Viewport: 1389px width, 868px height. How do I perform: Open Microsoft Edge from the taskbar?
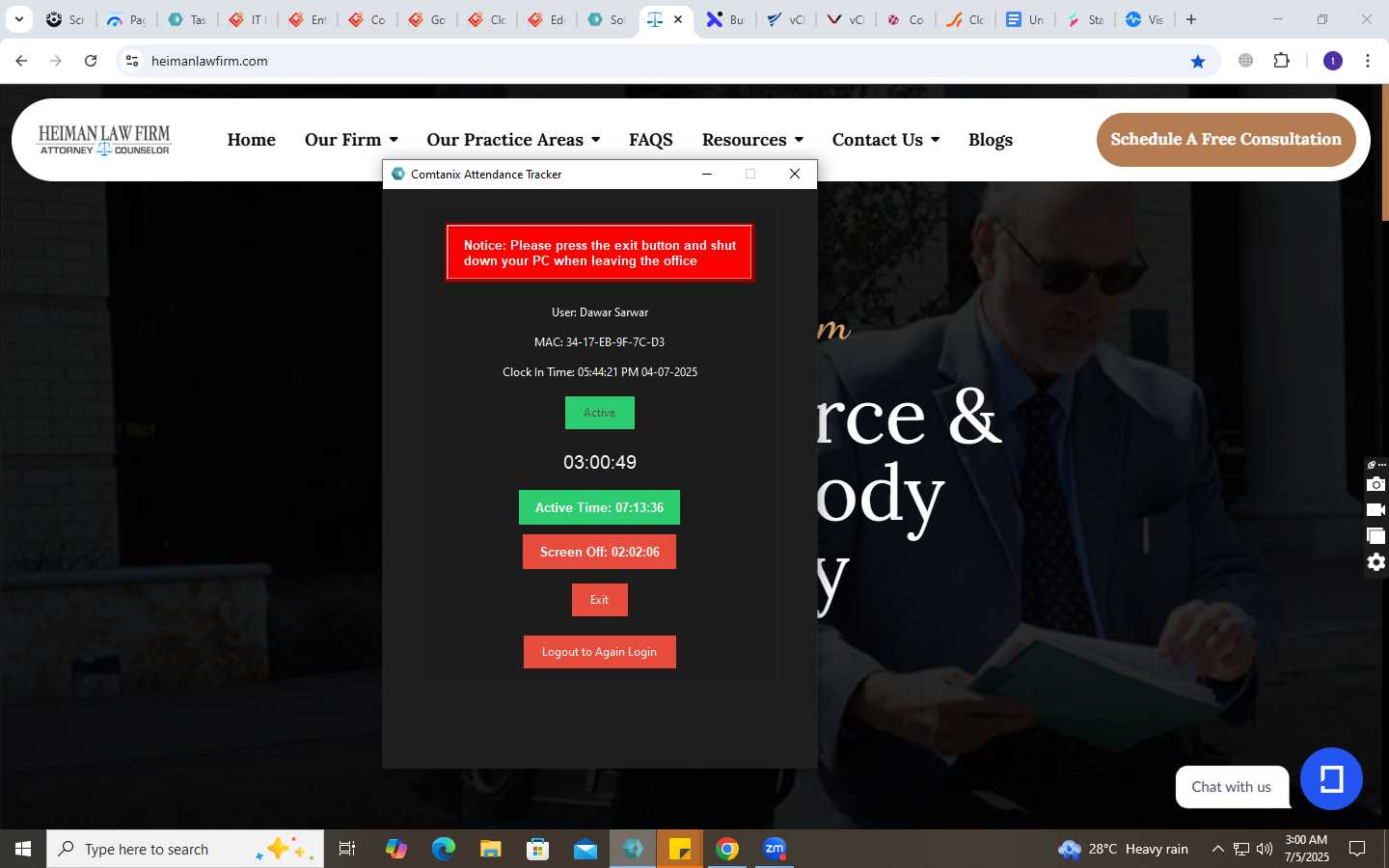[x=443, y=849]
